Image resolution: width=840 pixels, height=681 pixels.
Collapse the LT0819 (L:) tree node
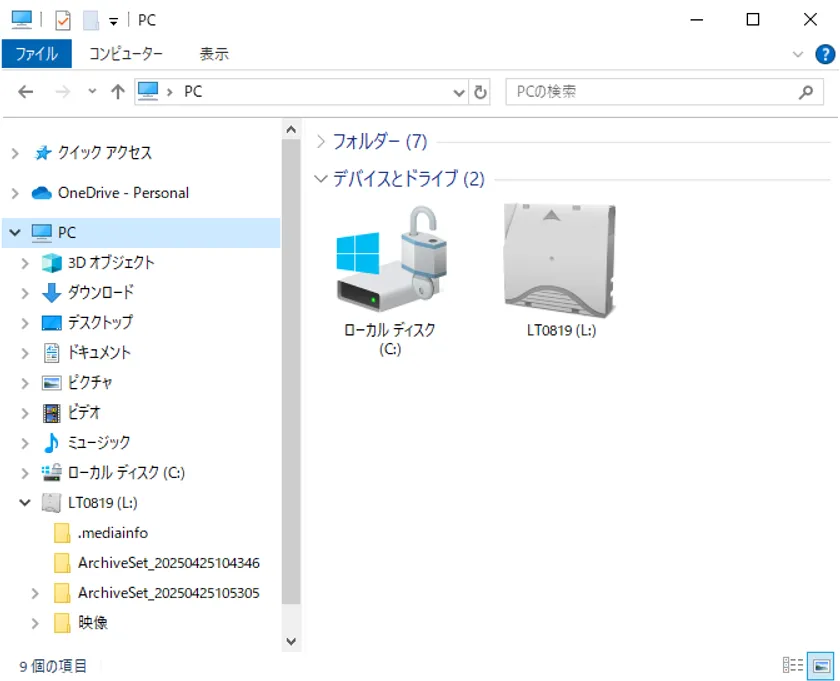coord(25,503)
